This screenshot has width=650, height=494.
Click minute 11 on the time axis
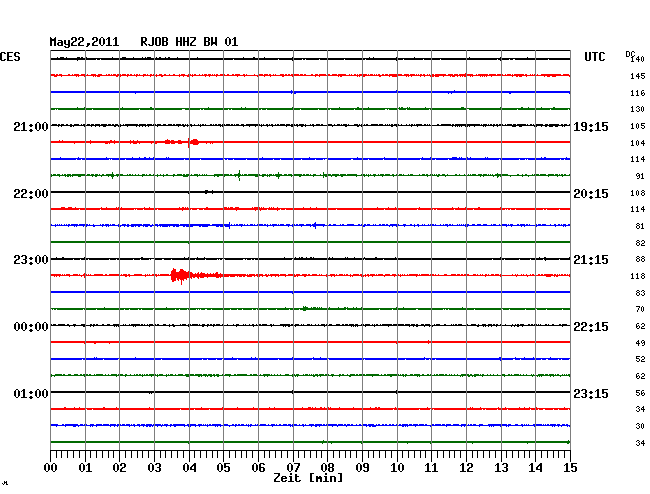point(431,468)
